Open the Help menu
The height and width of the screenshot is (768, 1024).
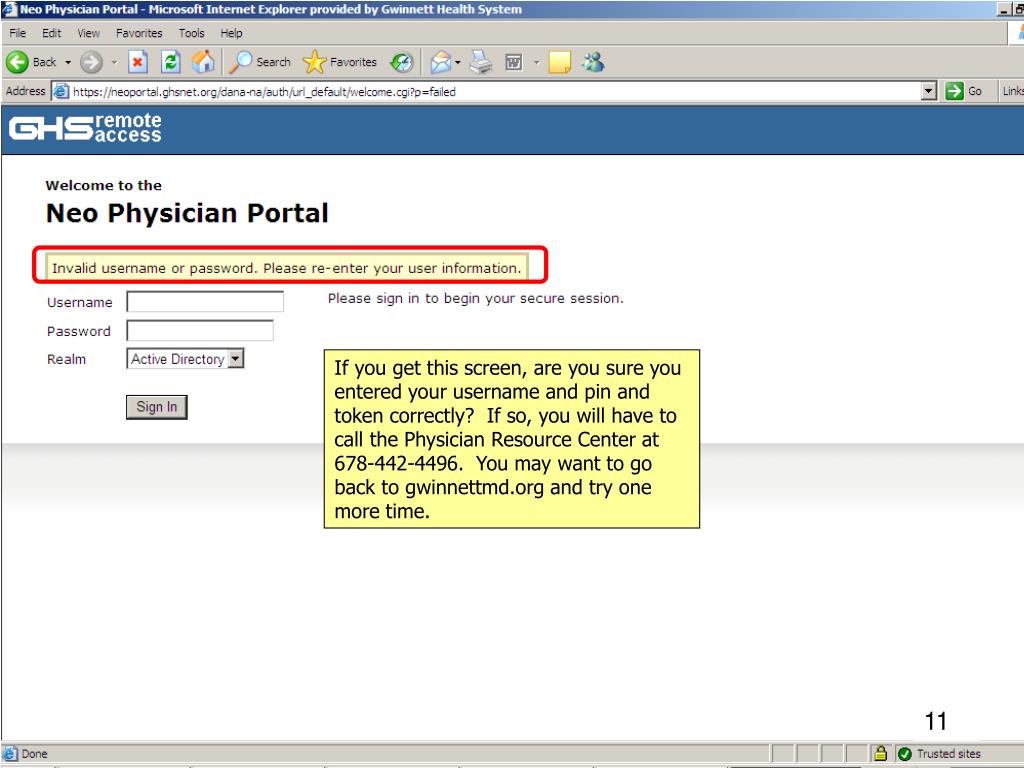point(231,33)
